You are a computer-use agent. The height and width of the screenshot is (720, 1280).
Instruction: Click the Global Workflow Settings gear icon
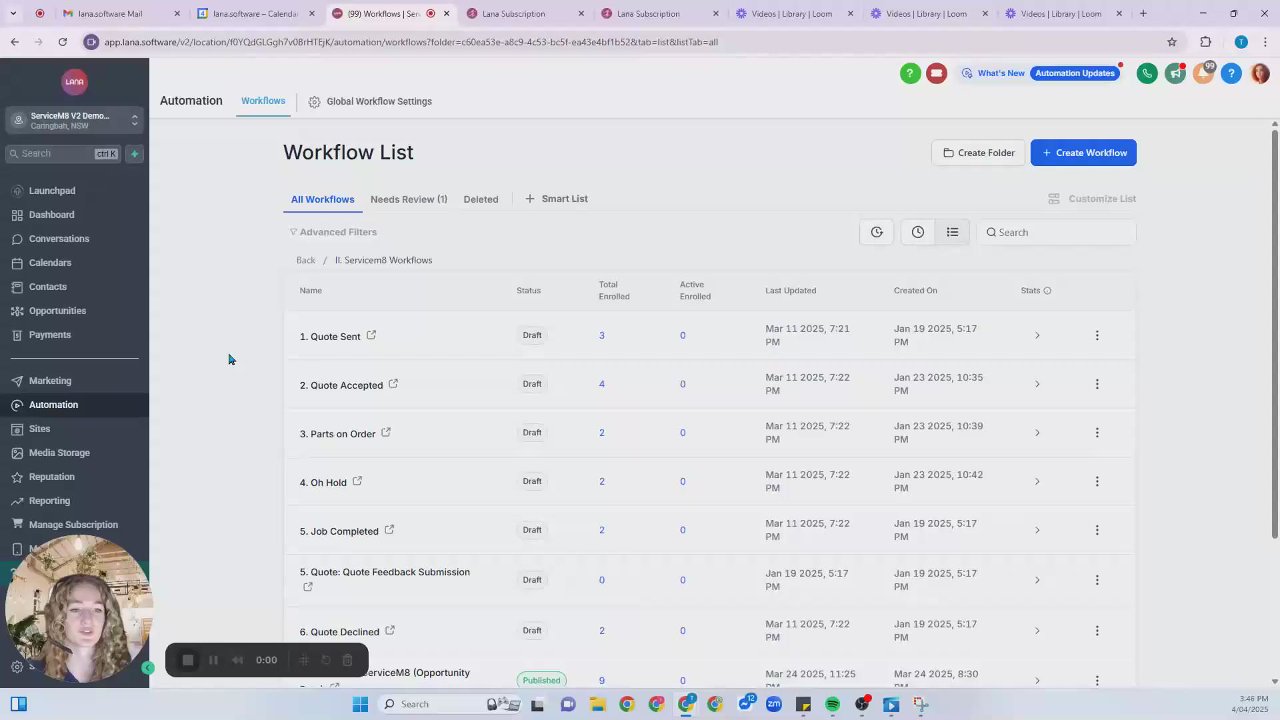[x=314, y=102]
